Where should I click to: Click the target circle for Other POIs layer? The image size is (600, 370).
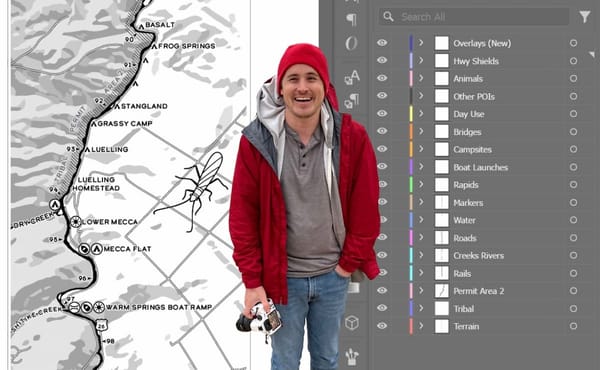coord(573,96)
